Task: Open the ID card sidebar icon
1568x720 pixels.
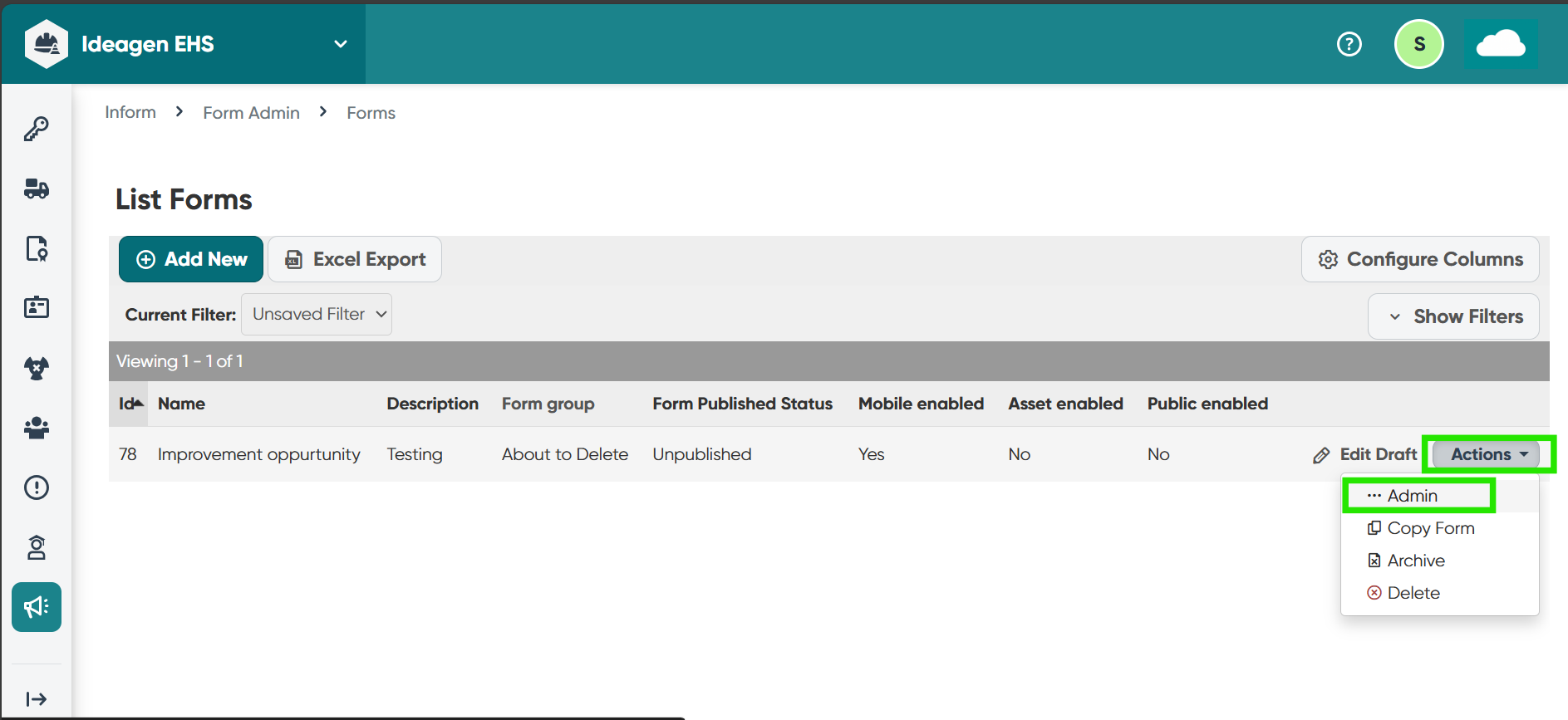Action: pos(36,308)
